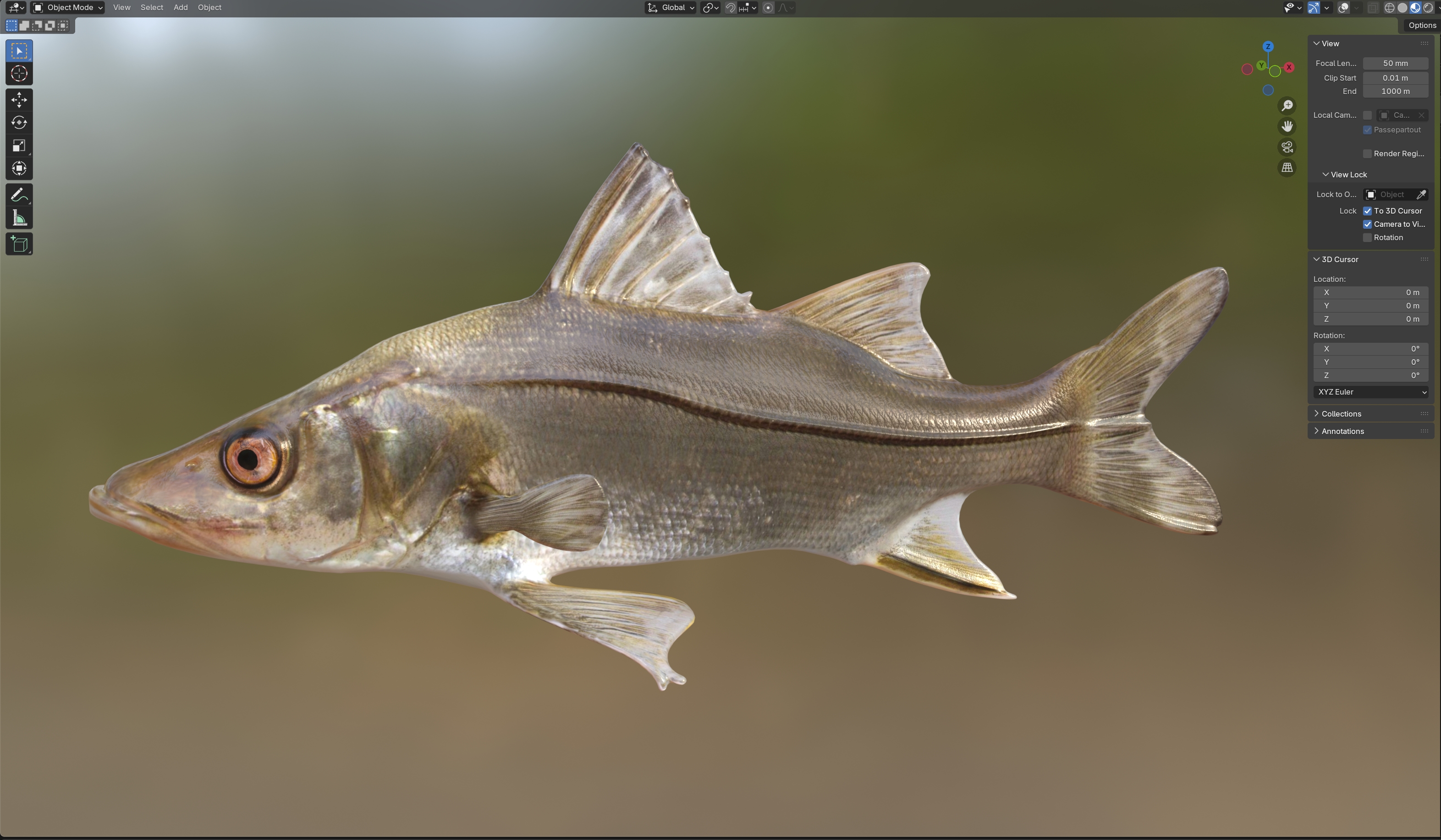Disable Lock To 3D Cursor checkbox
This screenshot has height=840, width=1441.
pos(1367,211)
